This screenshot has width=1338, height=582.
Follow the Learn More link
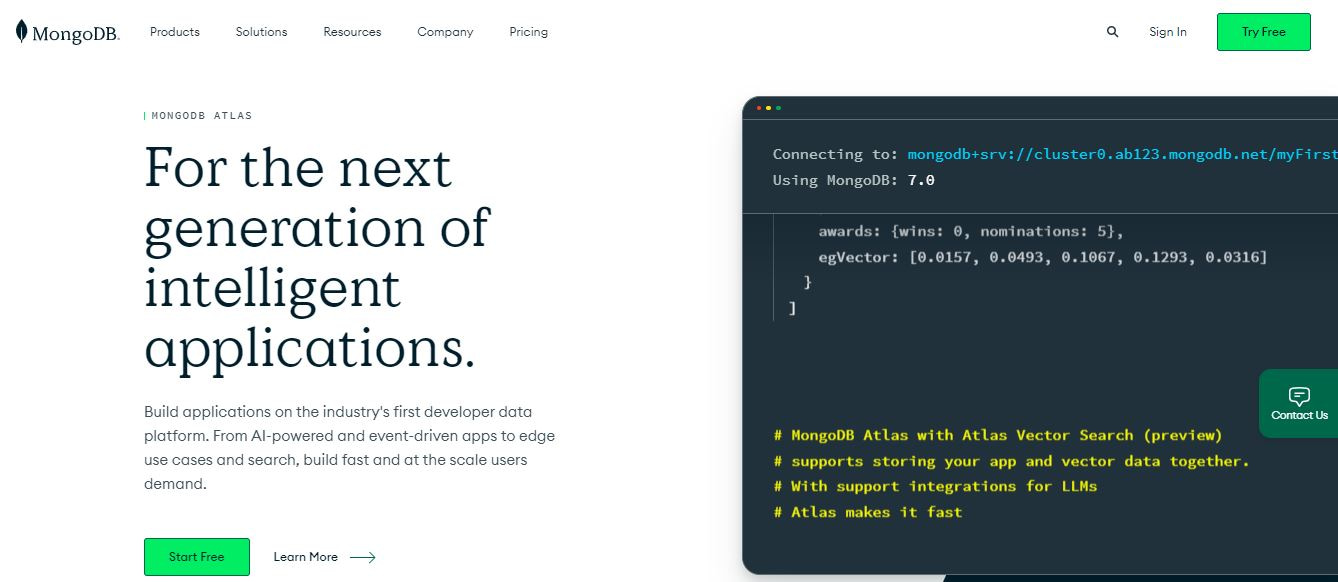tap(306, 557)
